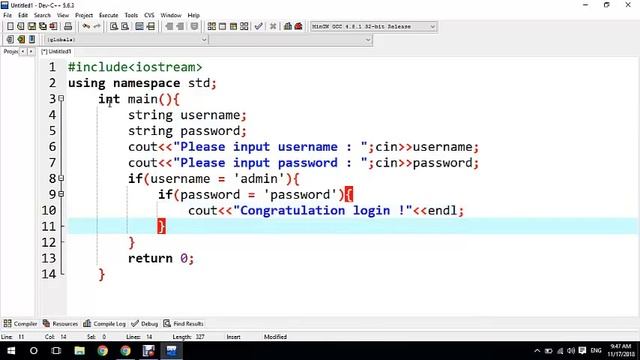
Task: Click the Windows Start button
Action: (11, 351)
